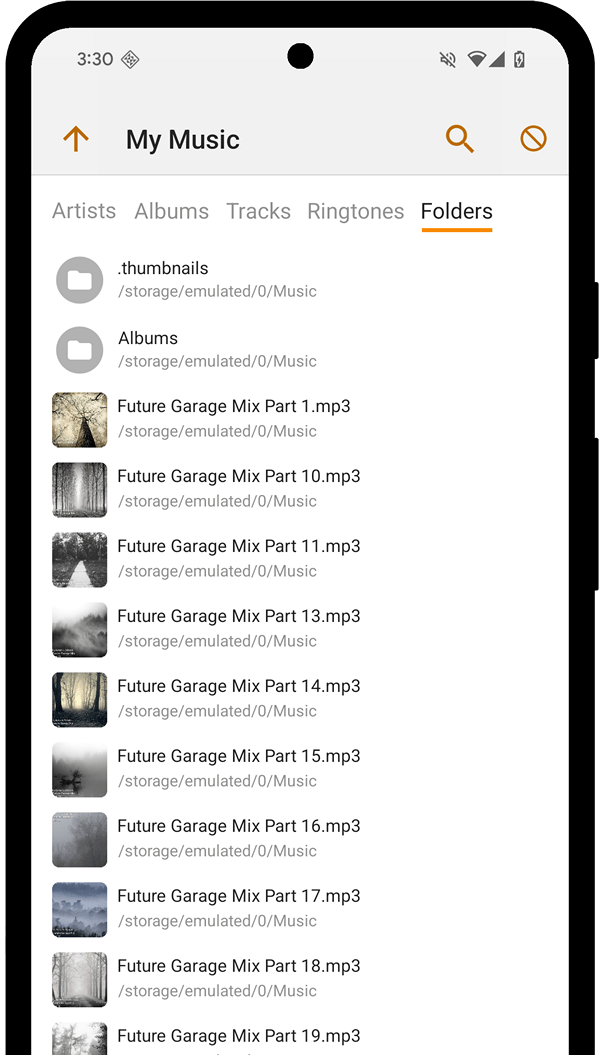Open the Ringtones tab
Screen dimensions: 600x1055
[356, 211]
